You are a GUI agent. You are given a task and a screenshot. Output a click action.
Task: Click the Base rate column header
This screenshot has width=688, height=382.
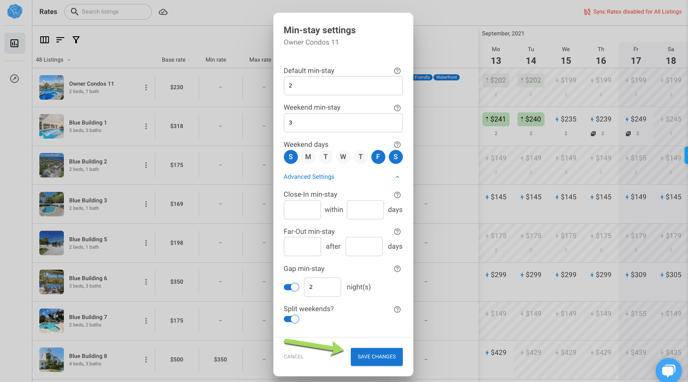tap(173, 60)
